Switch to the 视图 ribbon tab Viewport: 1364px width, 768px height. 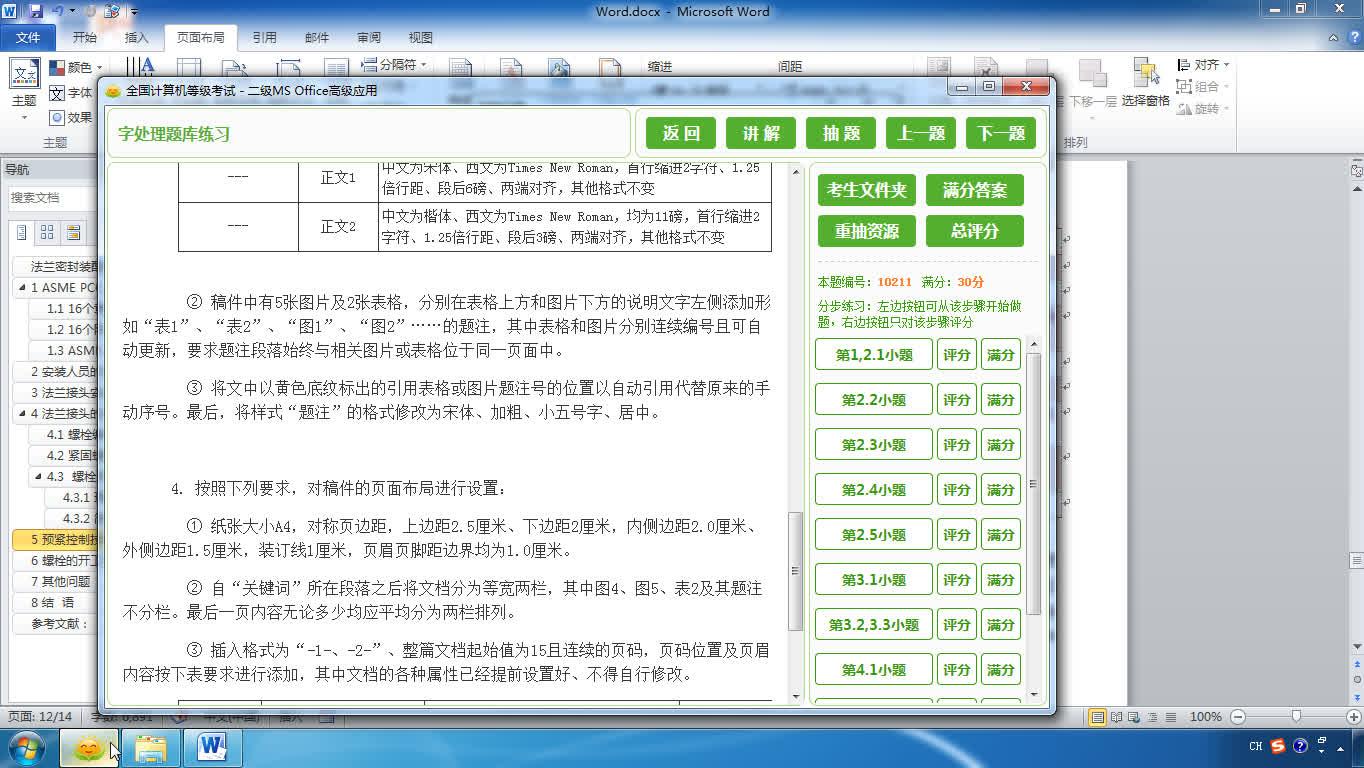420,38
